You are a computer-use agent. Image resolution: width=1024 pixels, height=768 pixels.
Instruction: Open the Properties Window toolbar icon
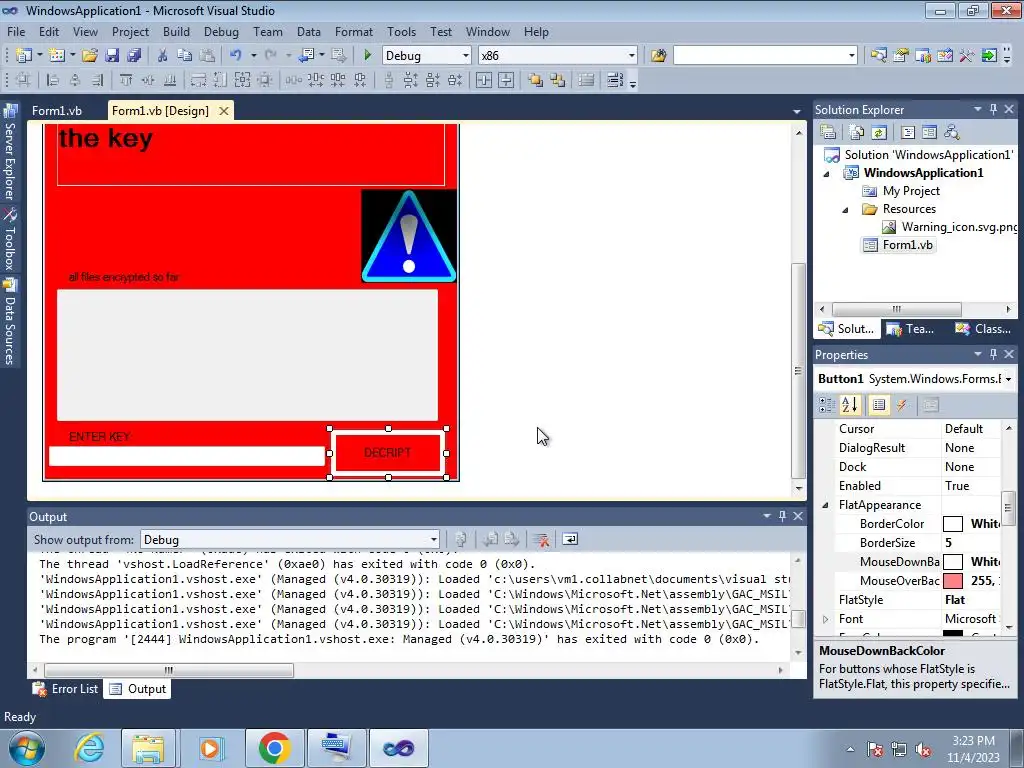pos(901,56)
